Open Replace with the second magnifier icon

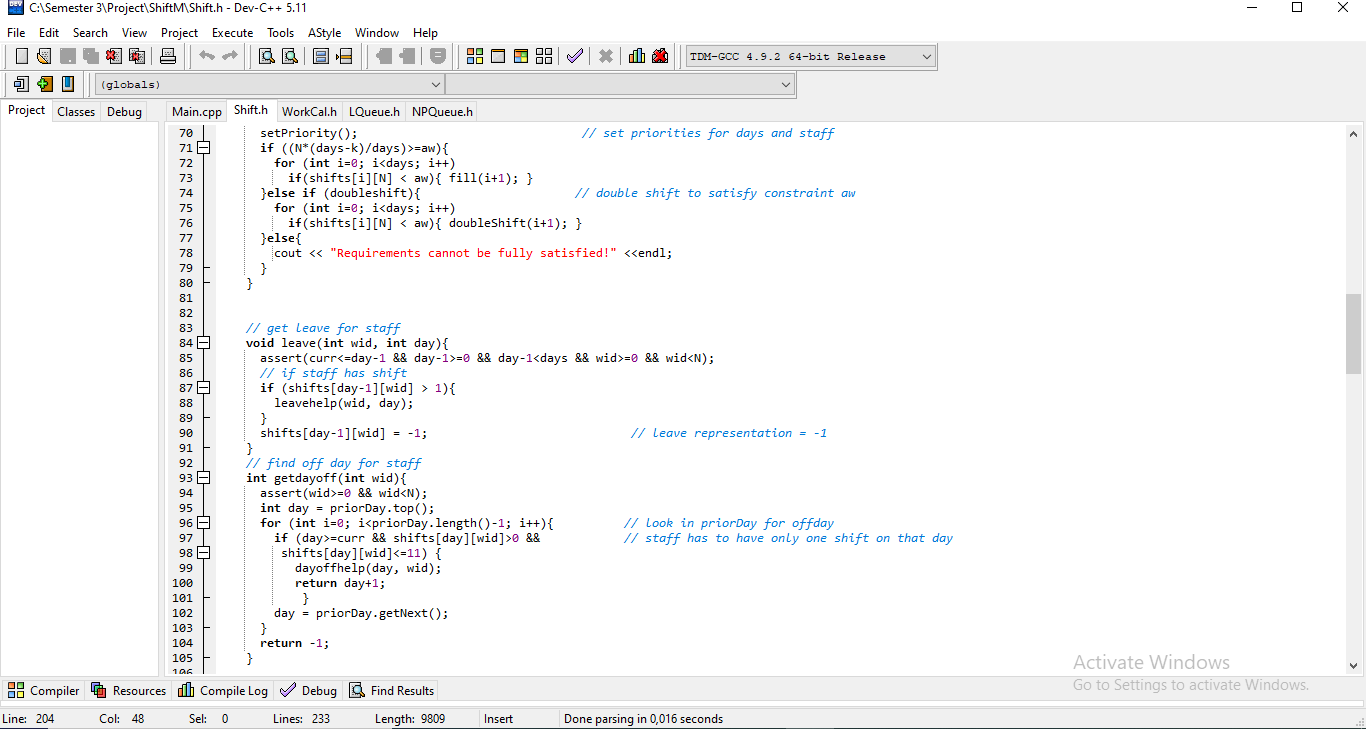(x=289, y=56)
